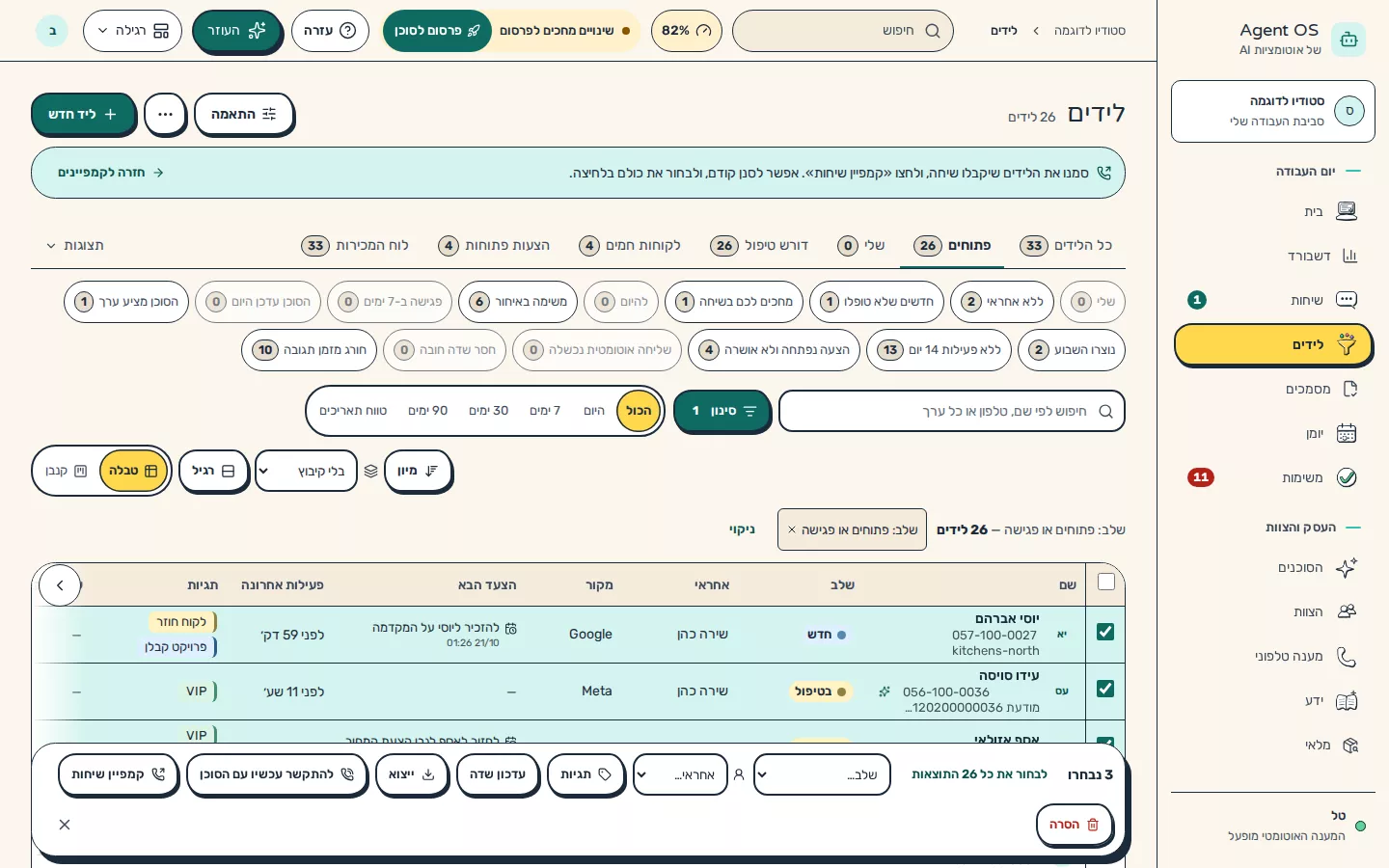
Task: Click the חזרה לקמפיינים link
Action: pyautogui.click(x=110, y=173)
